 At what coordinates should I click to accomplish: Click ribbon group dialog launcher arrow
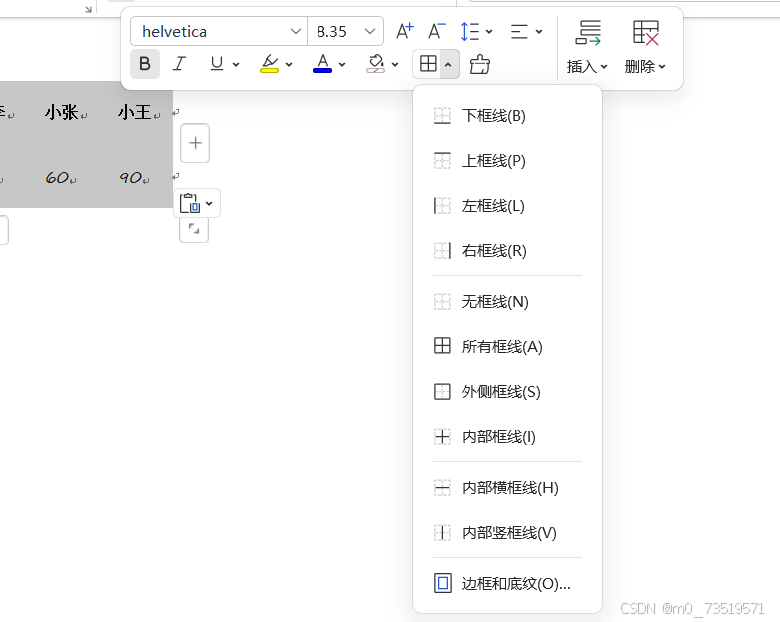point(88,9)
